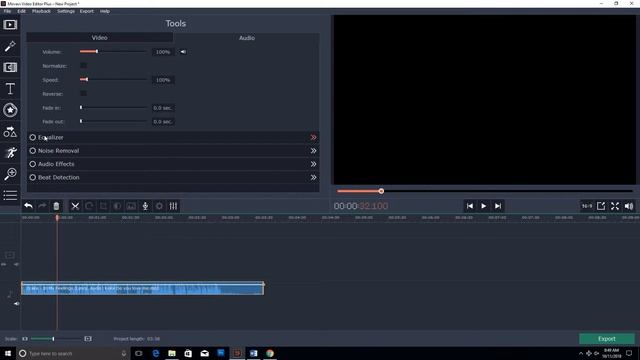The height and width of the screenshot is (360, 640).
Task: Open the Callouts shapes tab
Action: point(10,131)
